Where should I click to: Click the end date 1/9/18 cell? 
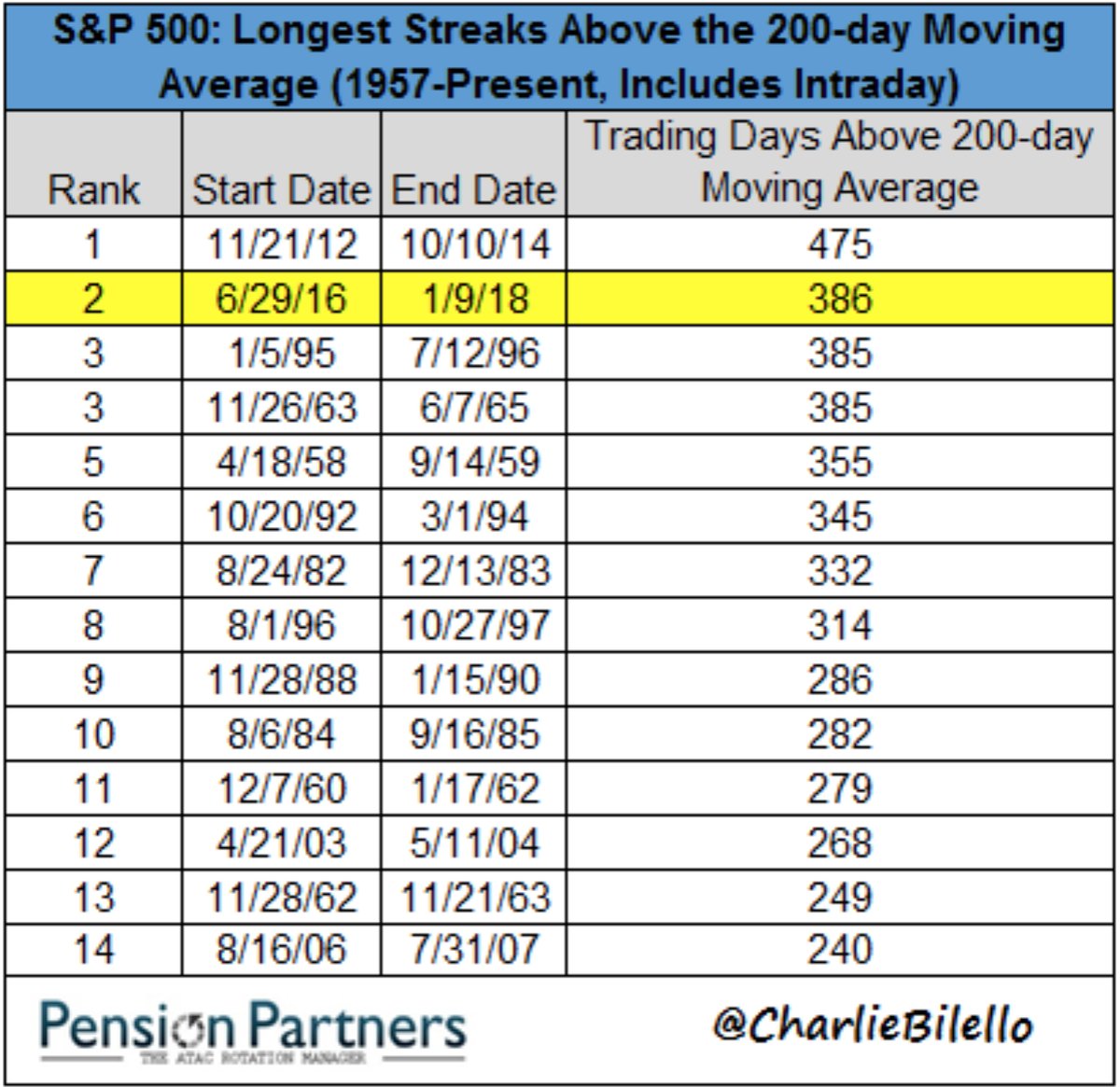pyautogui.click(x=473, y=299)
